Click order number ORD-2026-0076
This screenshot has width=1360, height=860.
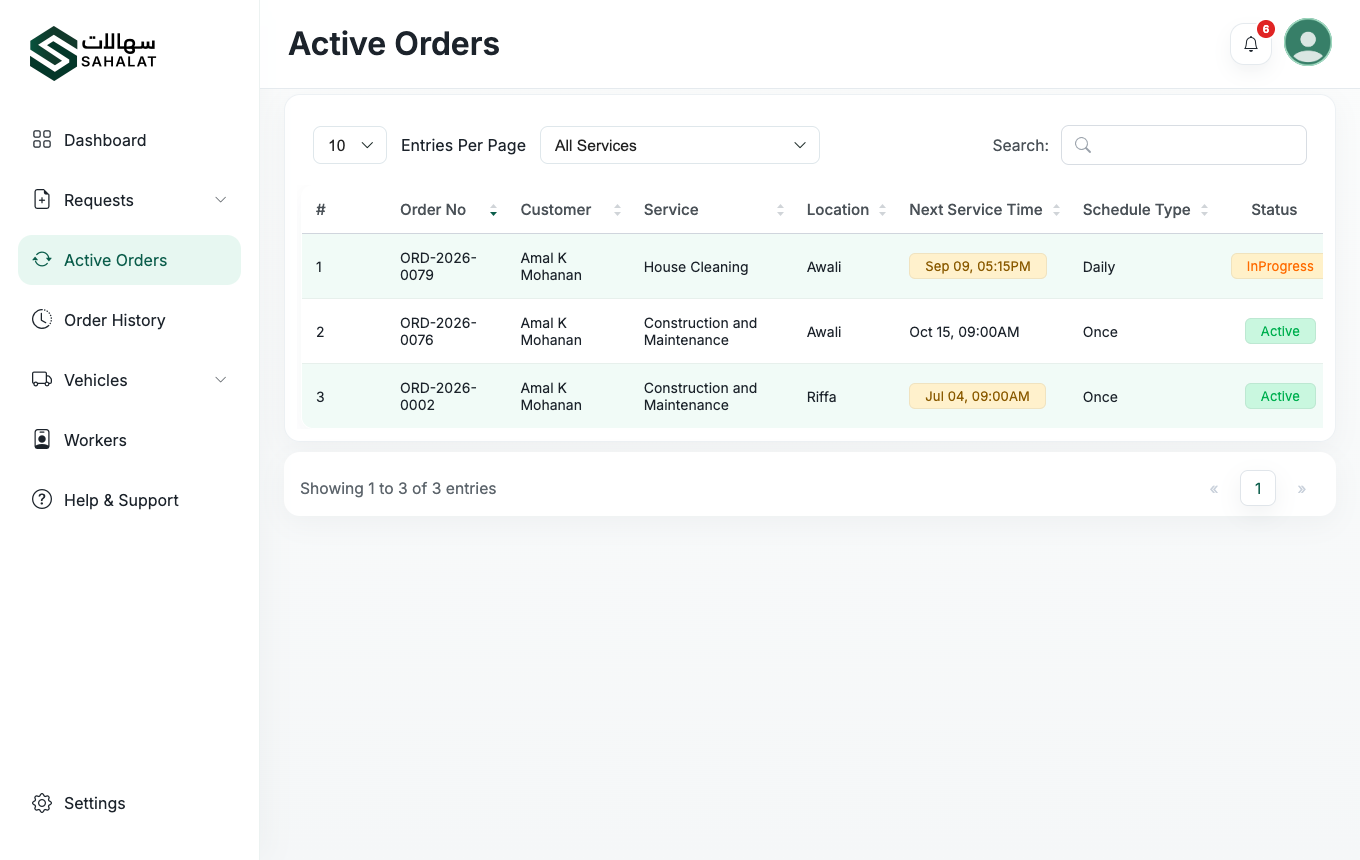[x=438, y=331]
